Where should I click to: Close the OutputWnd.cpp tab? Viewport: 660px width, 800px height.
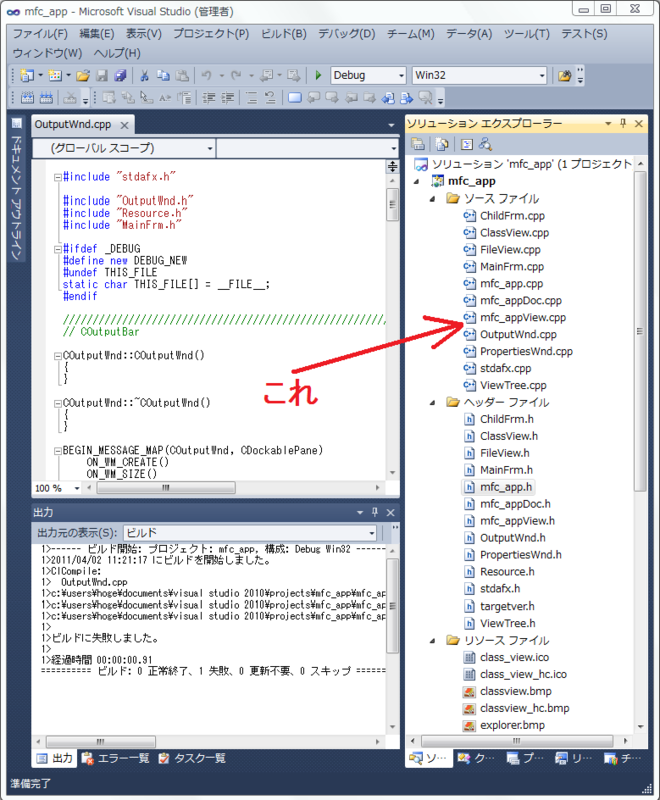(124, 125)
